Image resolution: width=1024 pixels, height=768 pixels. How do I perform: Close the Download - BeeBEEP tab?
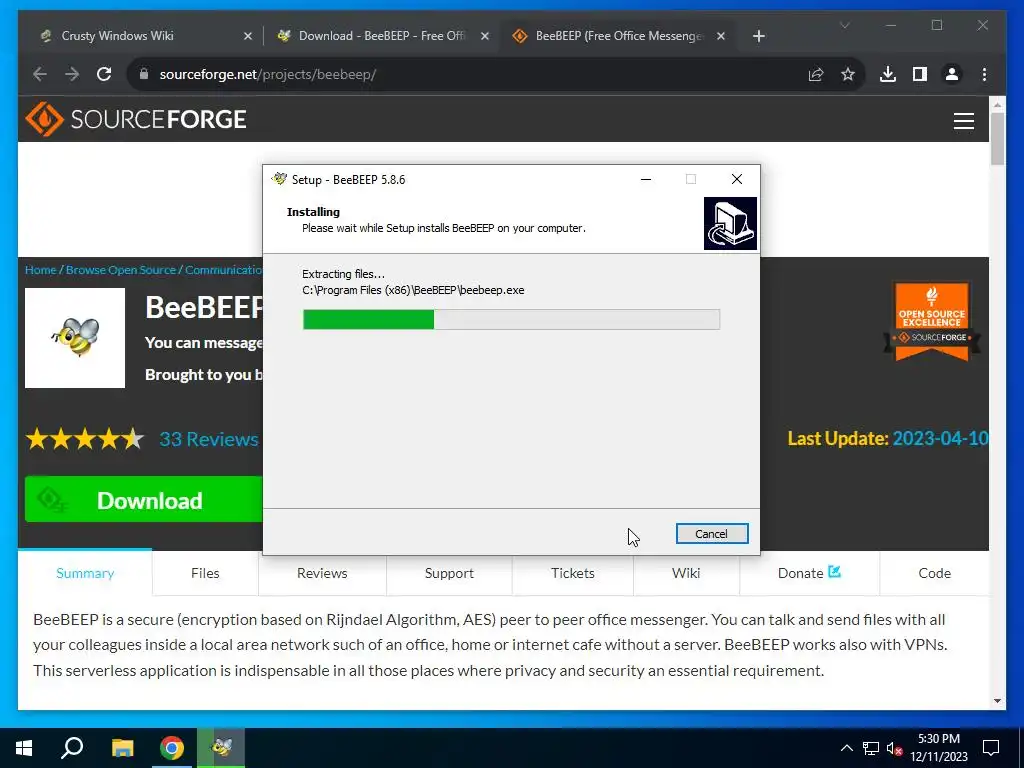pyautogui.click(x=485, y=36)
